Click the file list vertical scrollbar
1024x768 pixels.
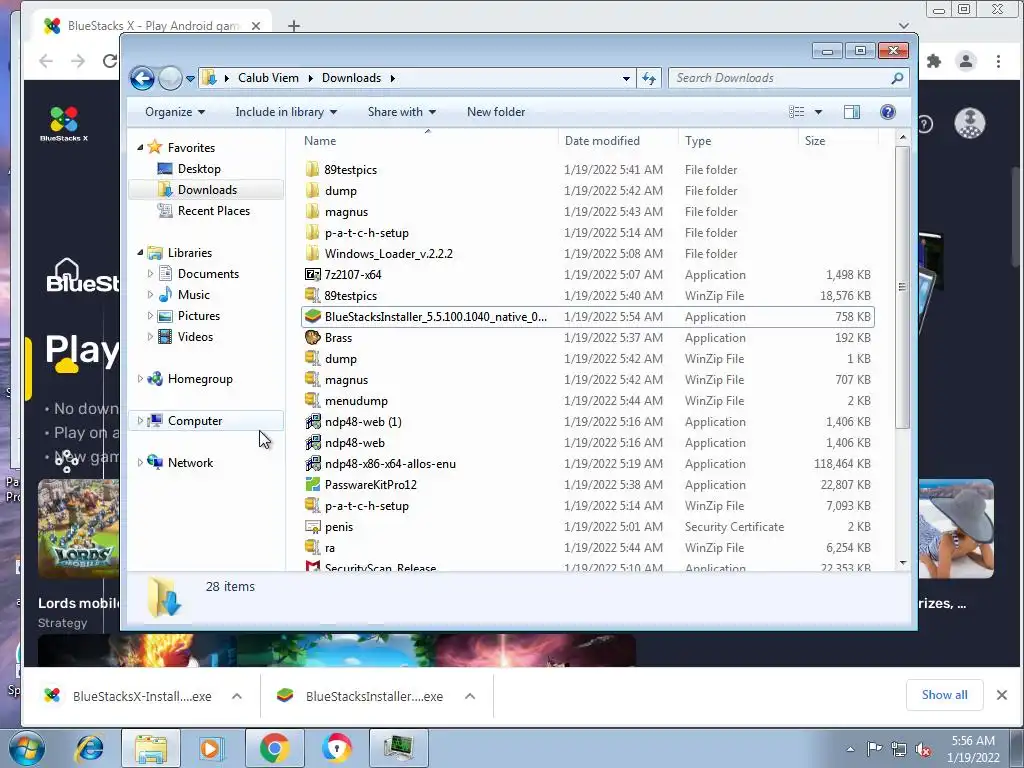point(903,287)
